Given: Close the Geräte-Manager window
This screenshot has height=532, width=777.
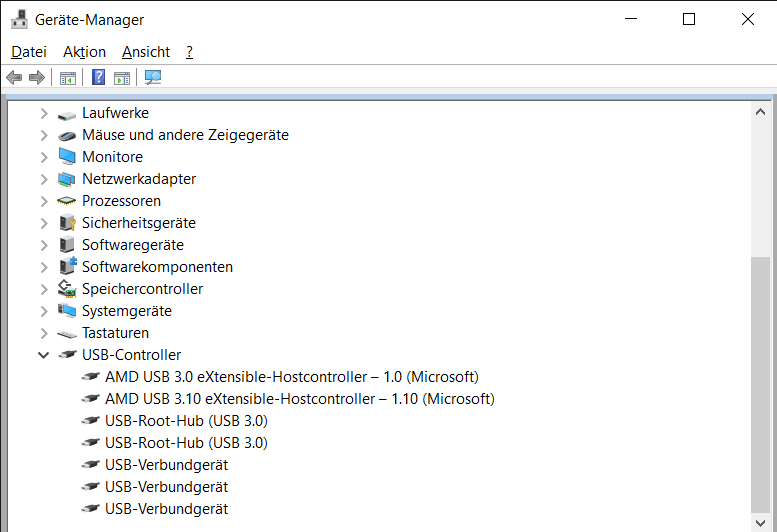Looking at the screenshot, I should pyautogui.click(x=747, y=19).
